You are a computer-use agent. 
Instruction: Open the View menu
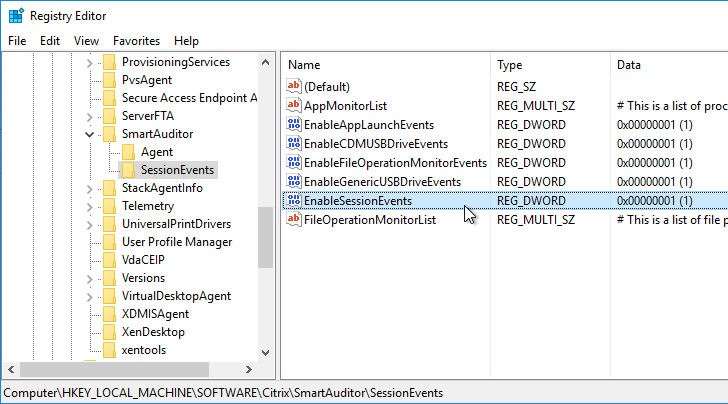86,41
